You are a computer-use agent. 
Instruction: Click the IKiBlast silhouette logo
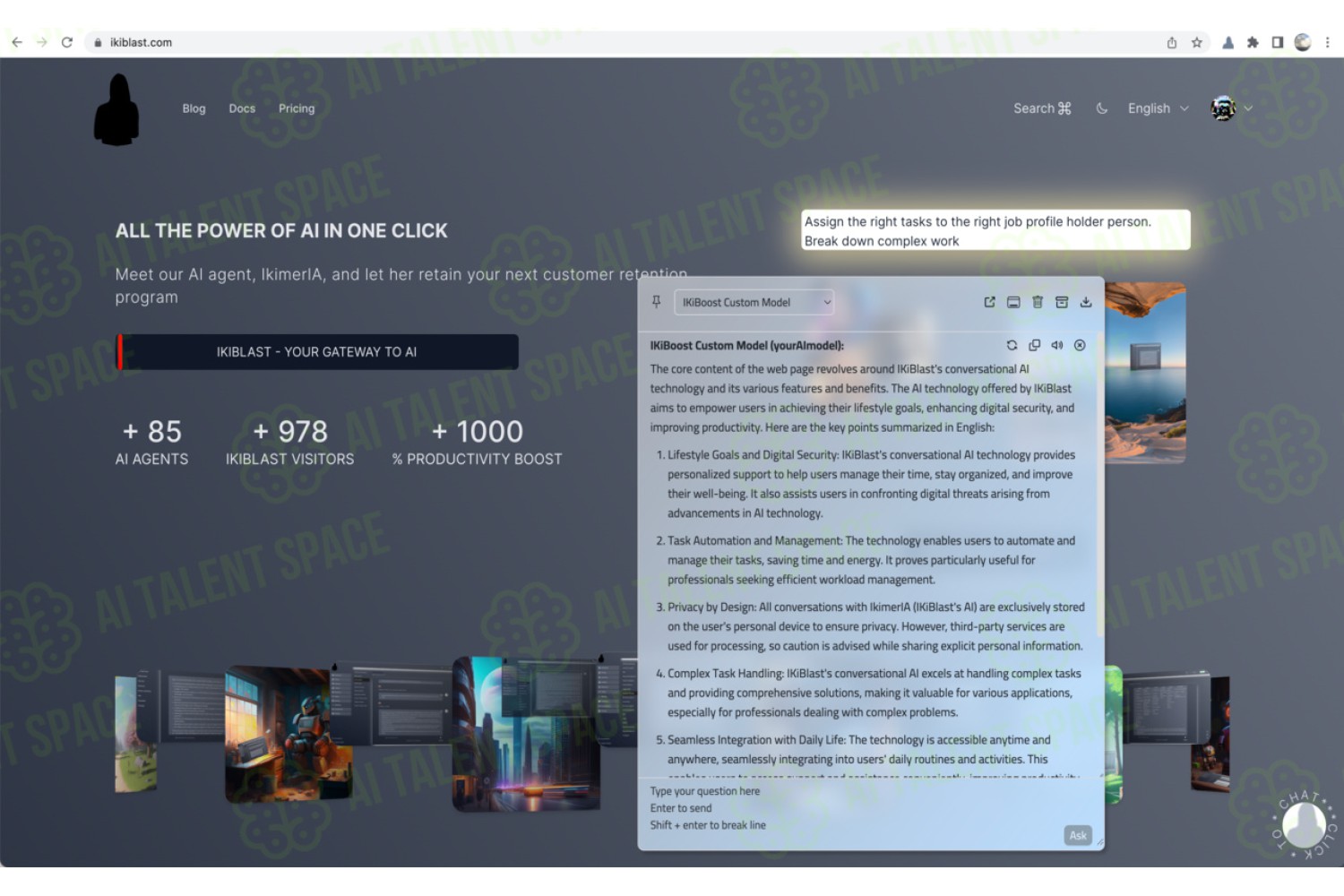point(117,110)
